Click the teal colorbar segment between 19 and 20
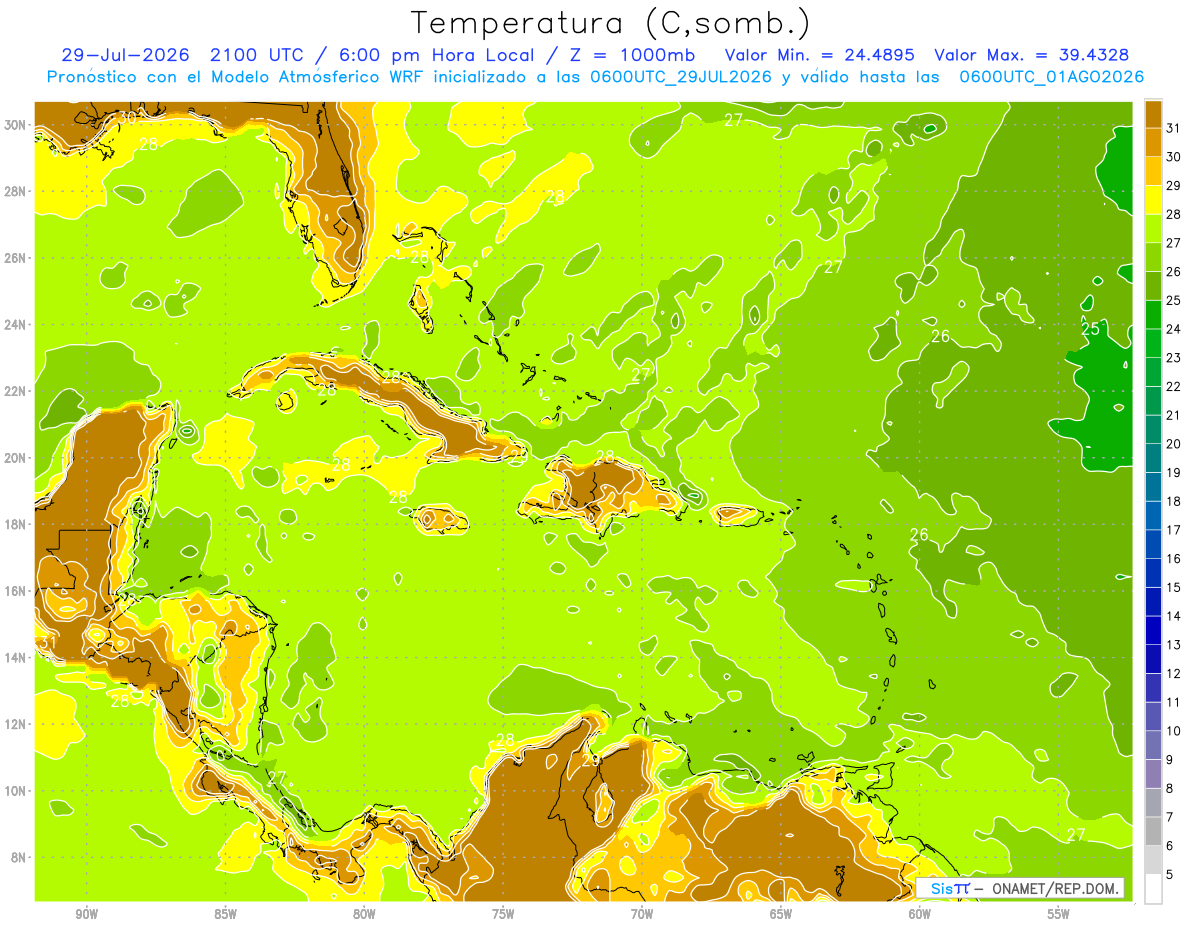The height and width of the screenshot is (927, 1200). click(x=1153, y=458)
